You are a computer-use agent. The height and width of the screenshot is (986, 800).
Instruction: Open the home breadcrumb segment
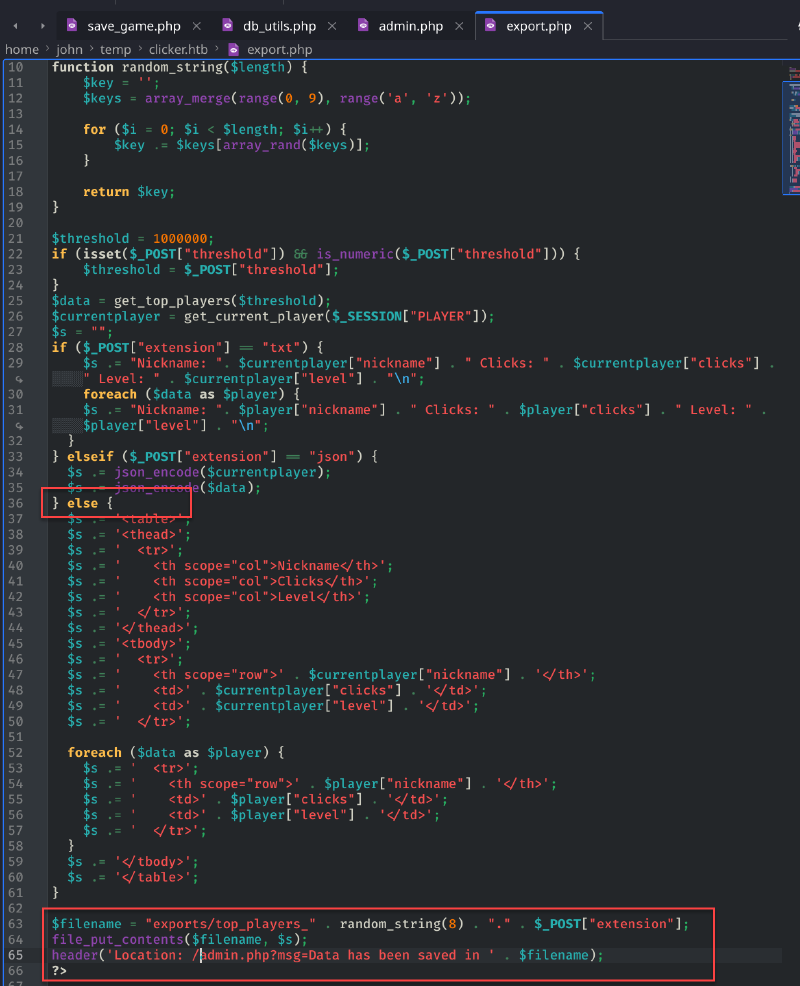click(22, 50)
